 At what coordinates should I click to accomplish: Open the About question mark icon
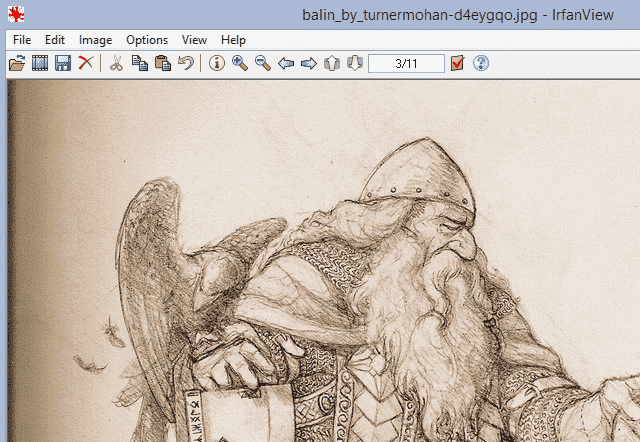pos(481,63)
